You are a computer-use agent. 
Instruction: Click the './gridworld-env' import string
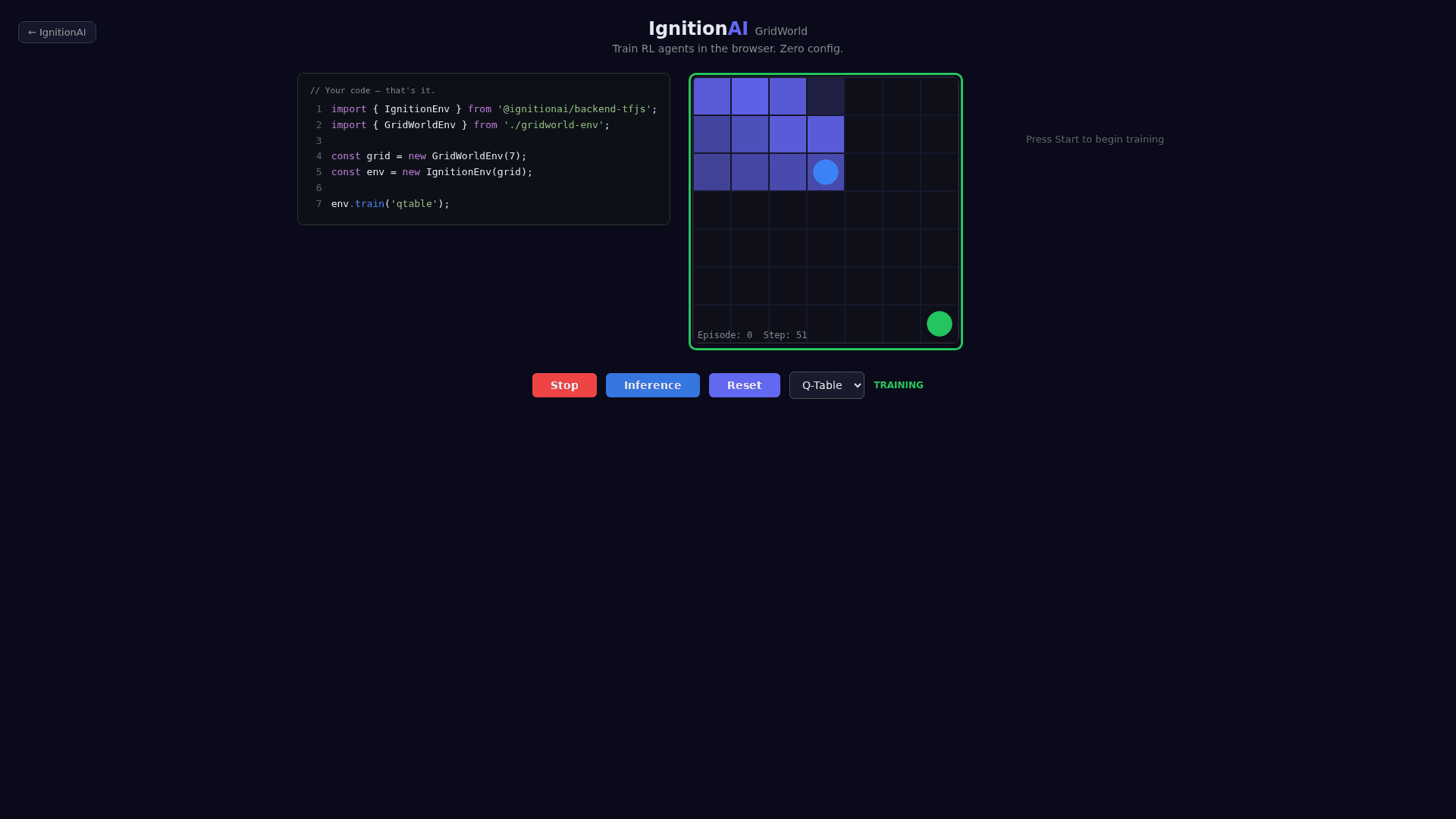(554, 125)
